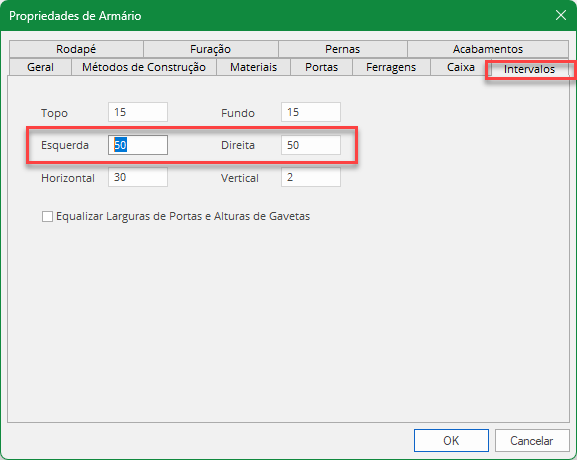
Task: Open the Caixa tab
Action: 461,67
